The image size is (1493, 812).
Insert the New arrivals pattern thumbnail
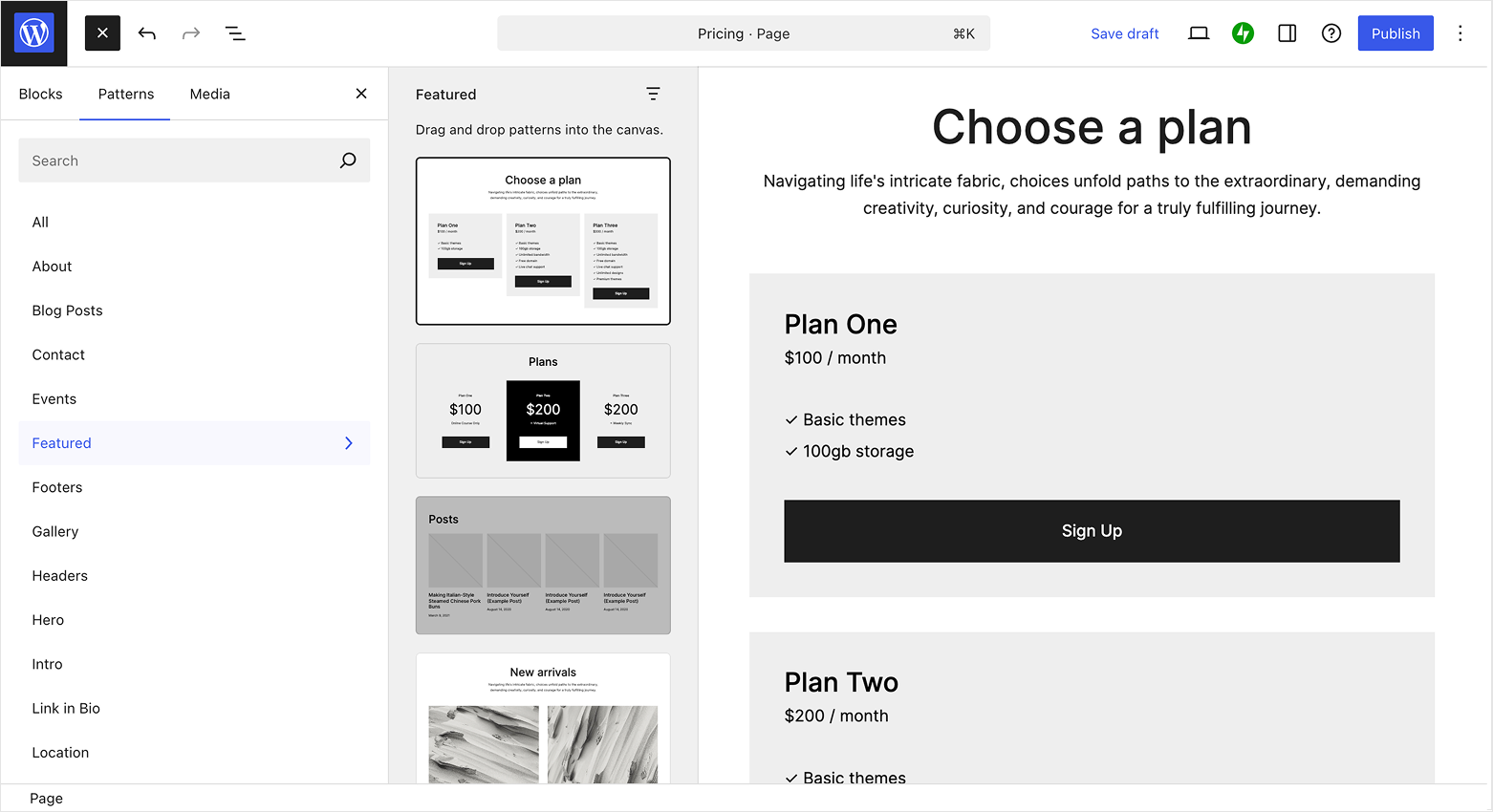pos(543,719)
